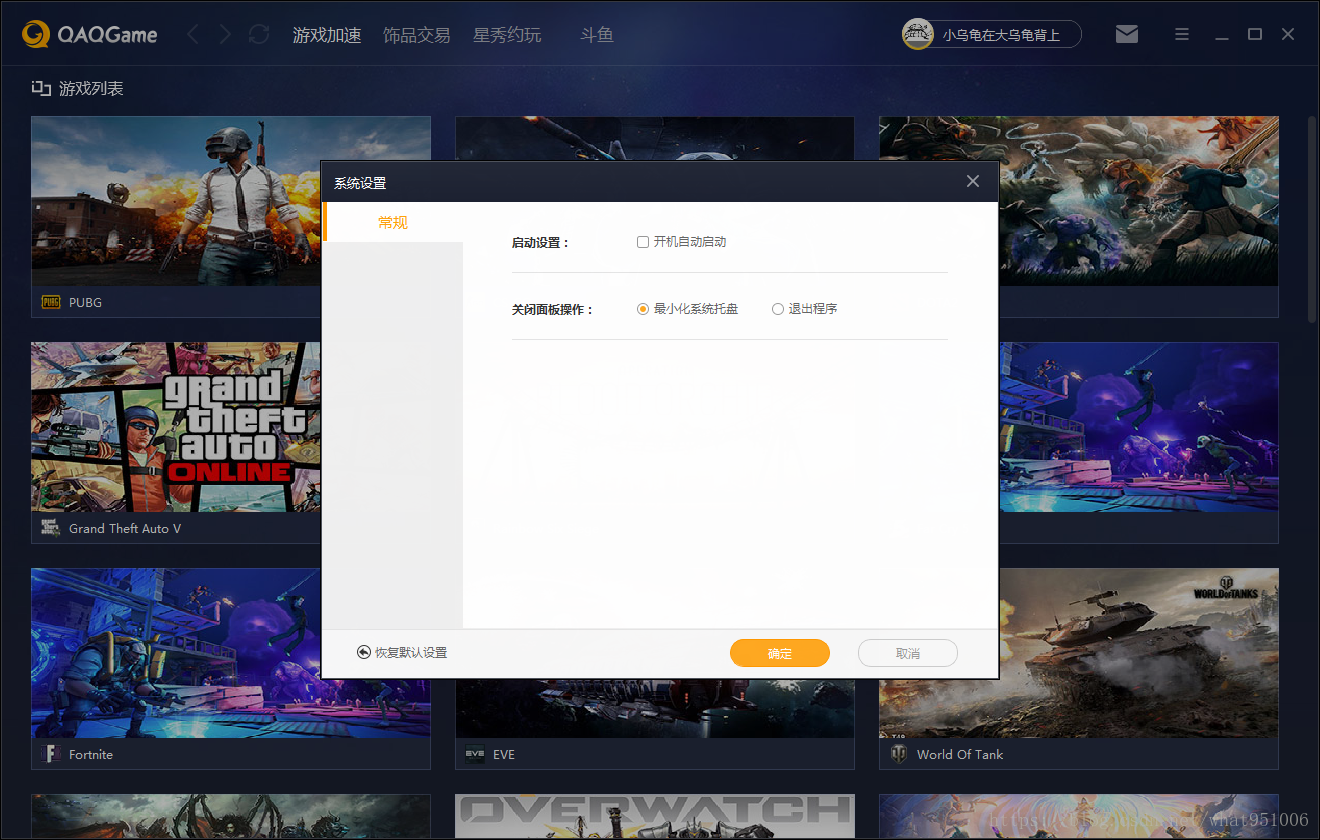
Task: Enable 开机自动启动 checkbox
Action: pyautogui.click(x=643, y=242)
